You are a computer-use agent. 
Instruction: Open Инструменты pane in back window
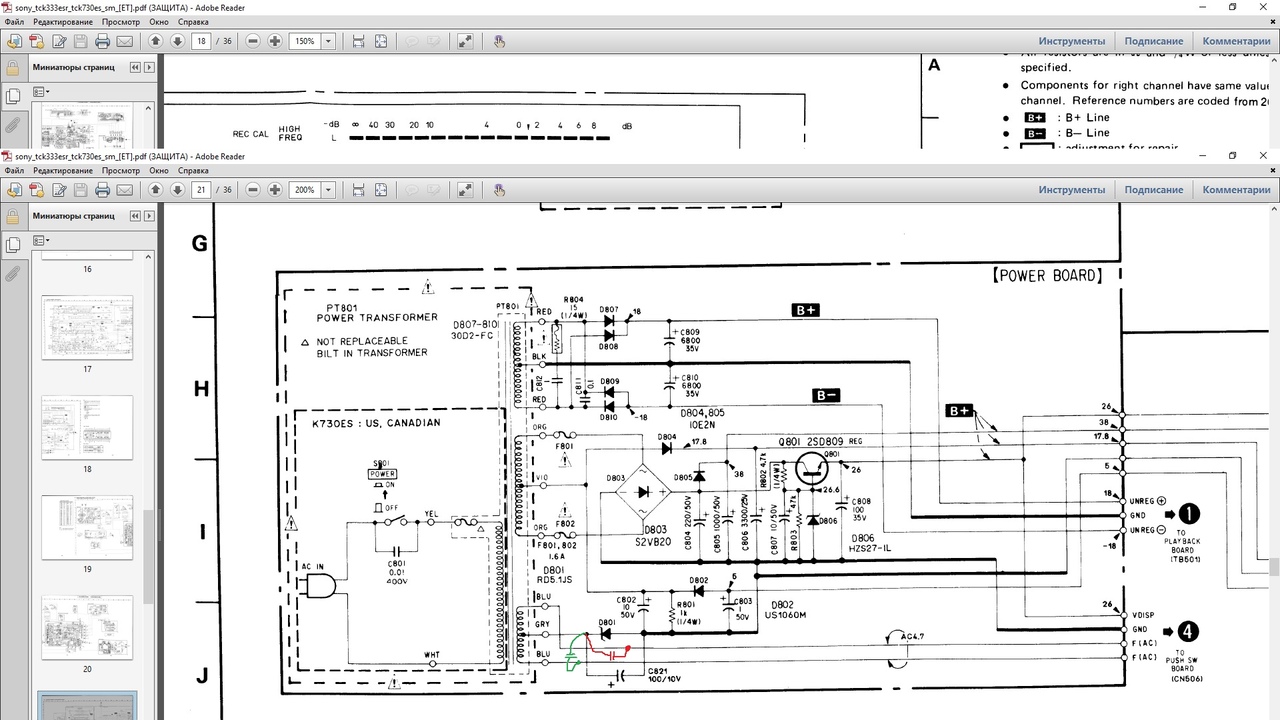[x=1072, y=41]
